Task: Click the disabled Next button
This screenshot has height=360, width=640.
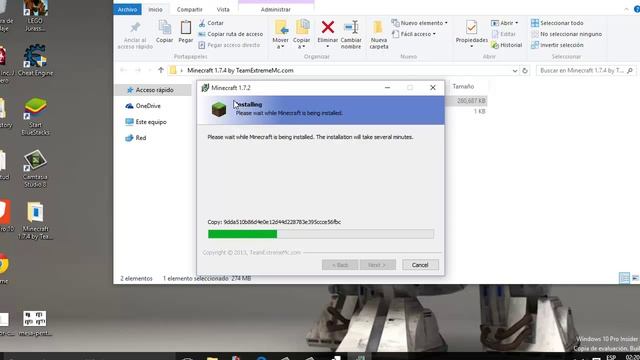Action: tap(378, 265)
